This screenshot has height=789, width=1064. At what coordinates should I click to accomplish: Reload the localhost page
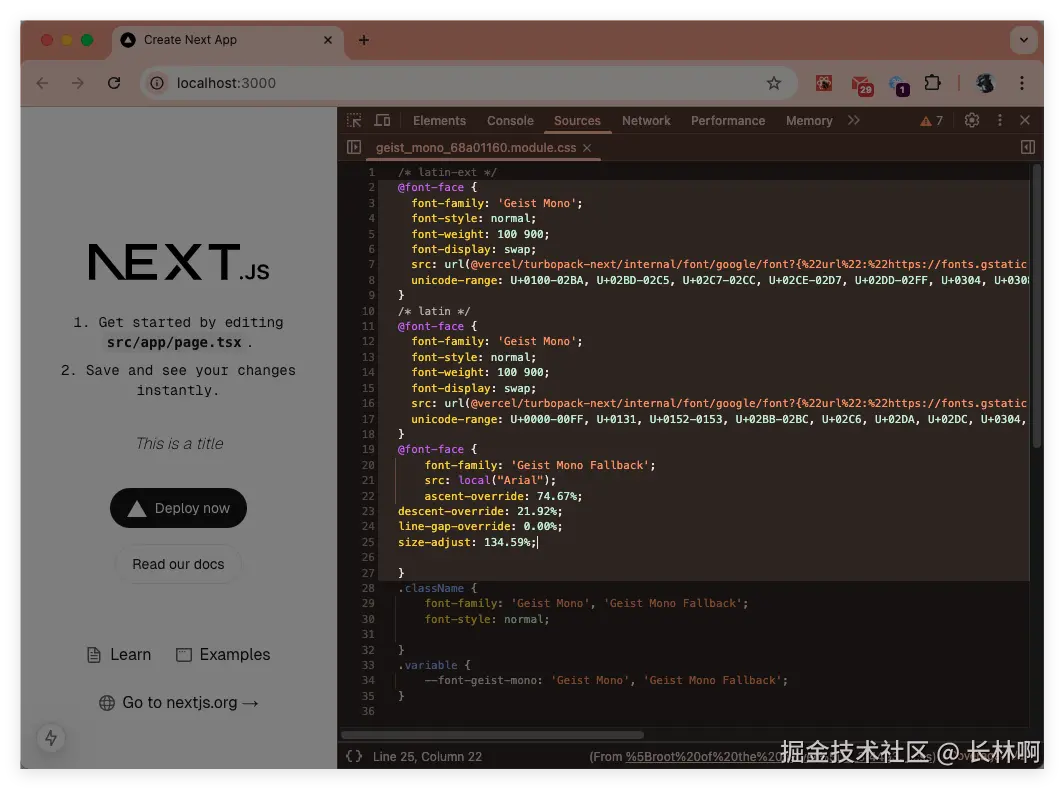[x=114, y=83]
